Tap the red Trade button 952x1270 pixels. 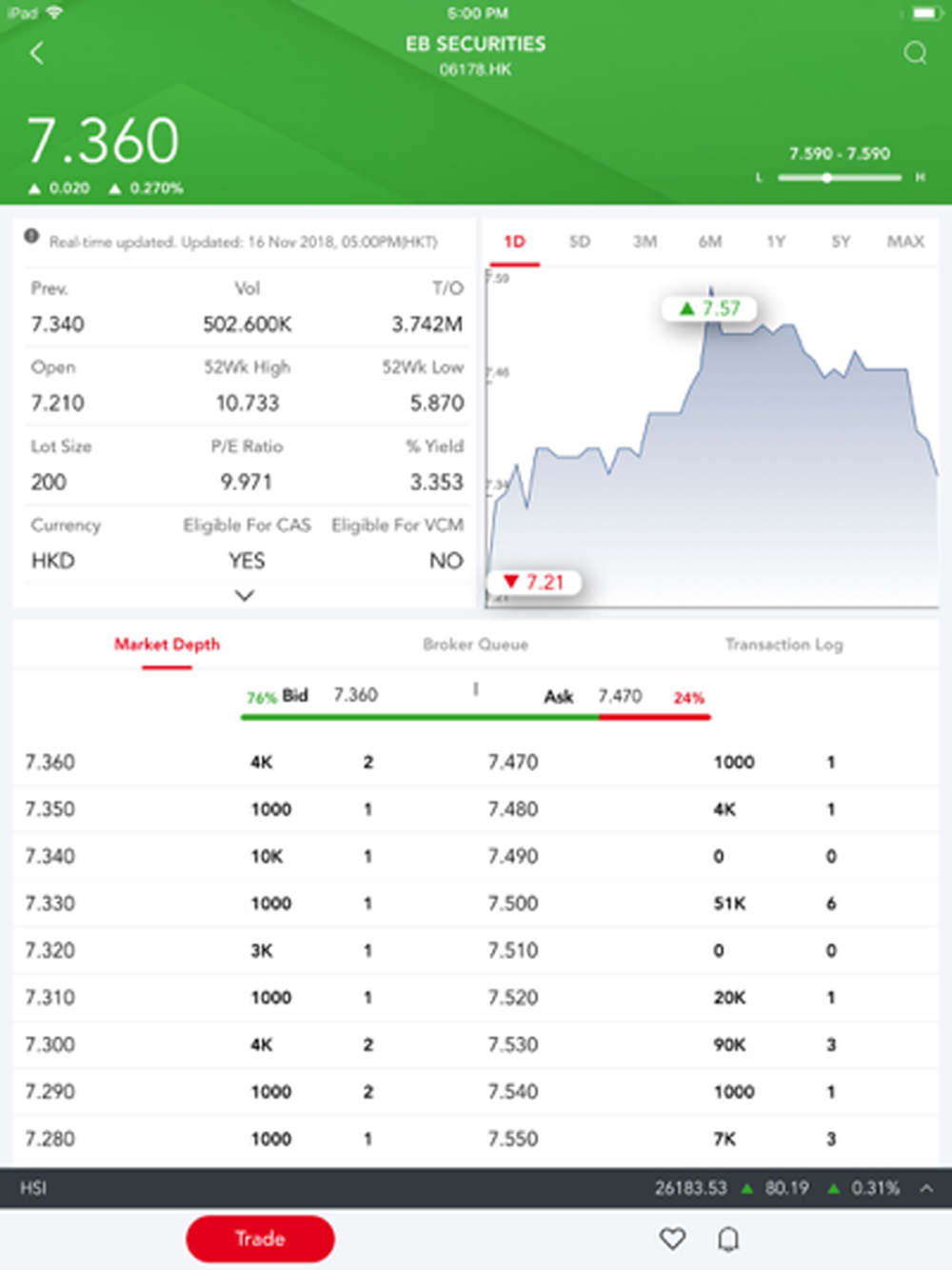tap(260, 1239)
